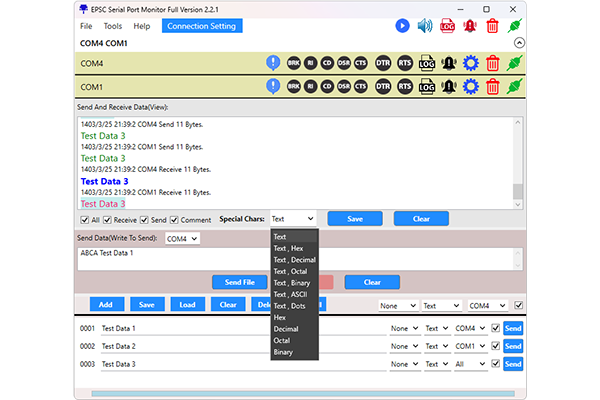This screenshot has height=400, width=600.
Task: Open the blue gear settings for COM4
Action: (x=470, y=63)
